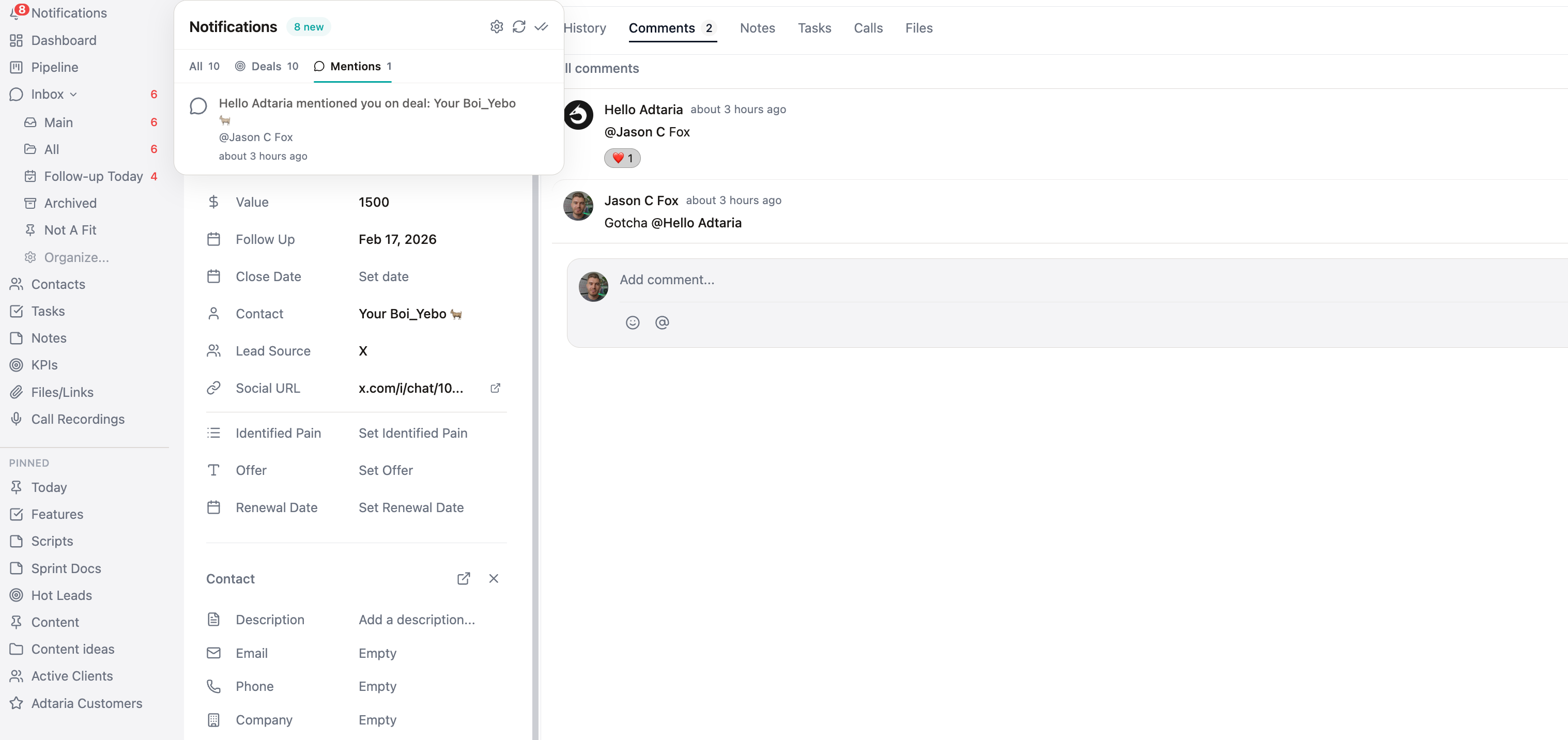The image size is (1568, 740).
Task: Mark all notifications as read
Action: tap(541, 27)
